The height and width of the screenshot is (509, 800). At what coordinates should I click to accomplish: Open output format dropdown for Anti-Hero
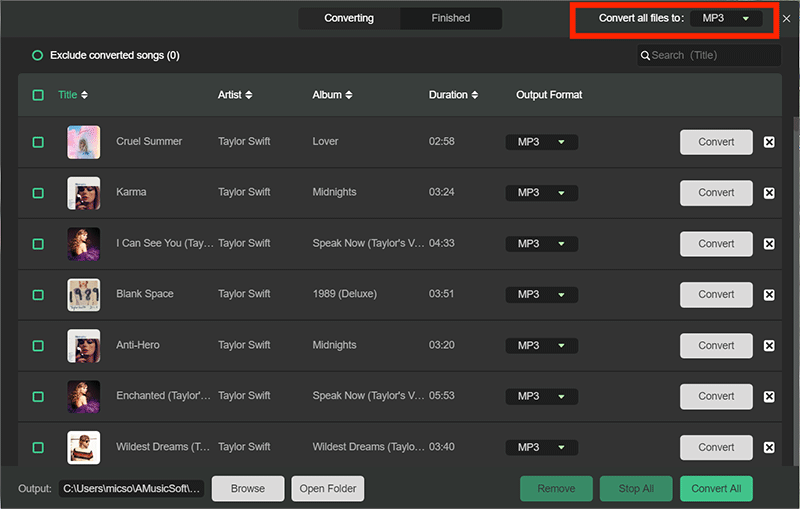click(542, 346)
